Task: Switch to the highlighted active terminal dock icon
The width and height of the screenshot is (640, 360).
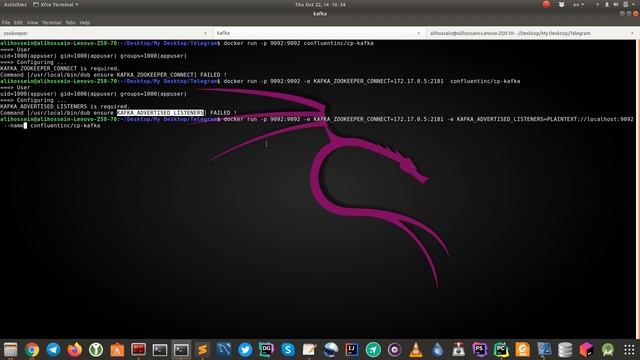Action: coord(181,350)
